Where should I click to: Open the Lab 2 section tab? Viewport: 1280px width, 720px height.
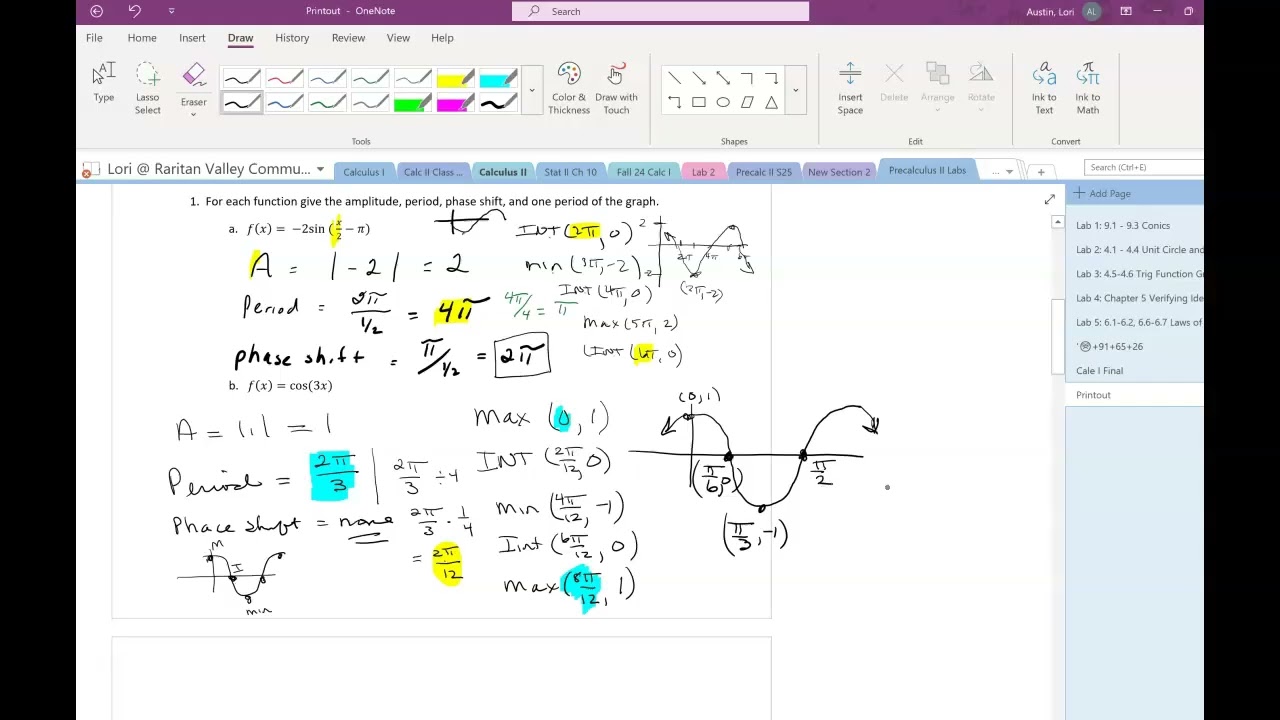pos(703,172)
